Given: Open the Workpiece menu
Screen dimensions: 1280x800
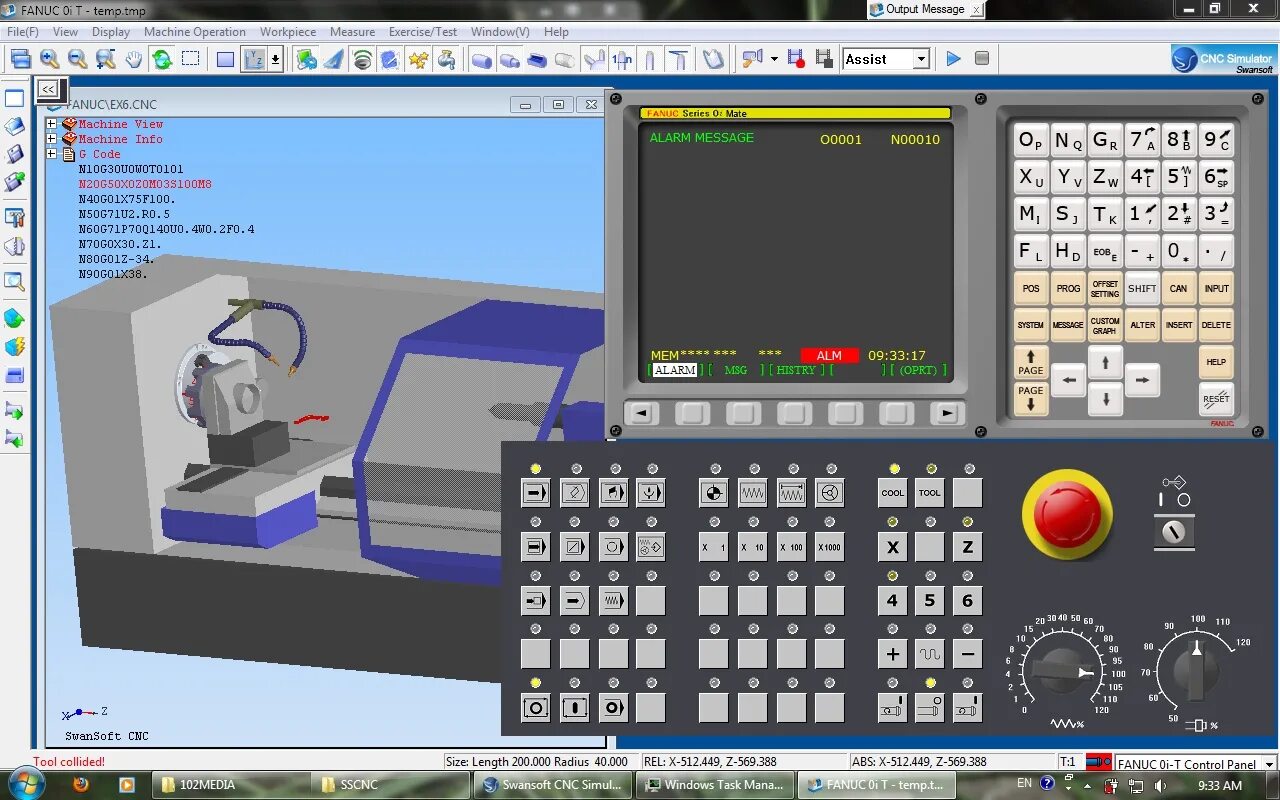Looking at the screenshot, I should coord(288,32).
